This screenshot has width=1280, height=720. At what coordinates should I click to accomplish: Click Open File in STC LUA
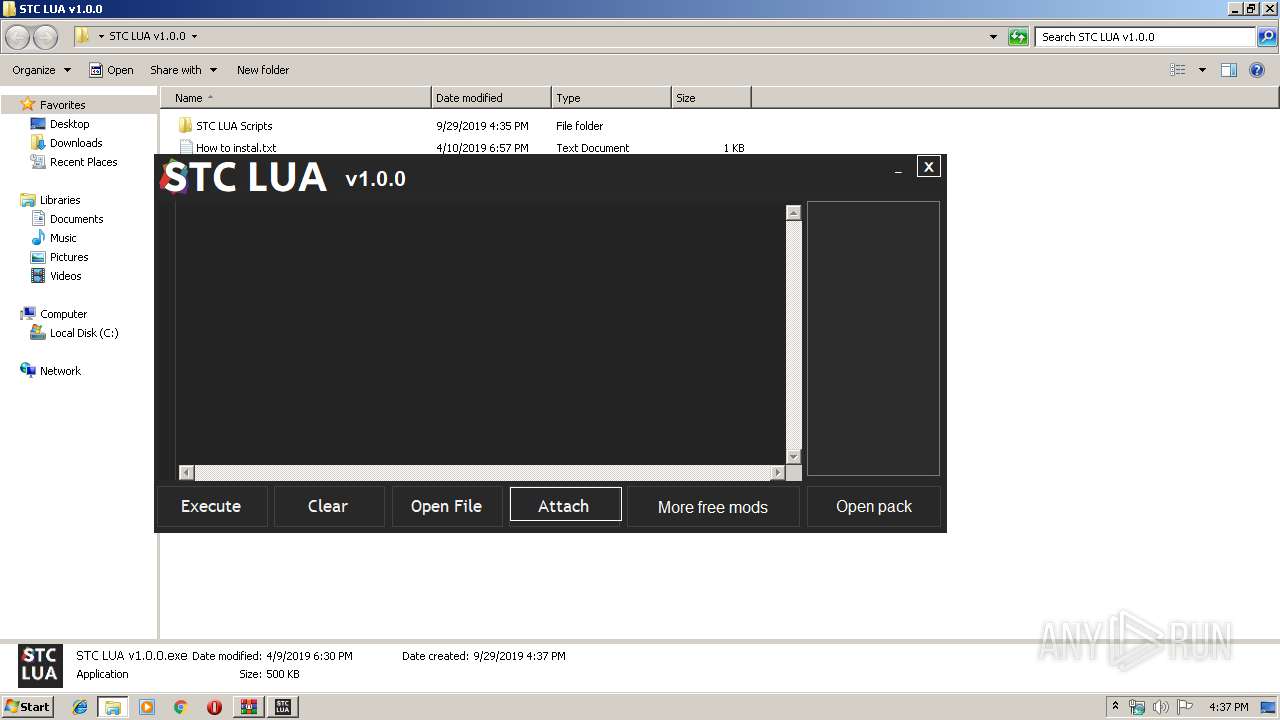pos(446,506)
